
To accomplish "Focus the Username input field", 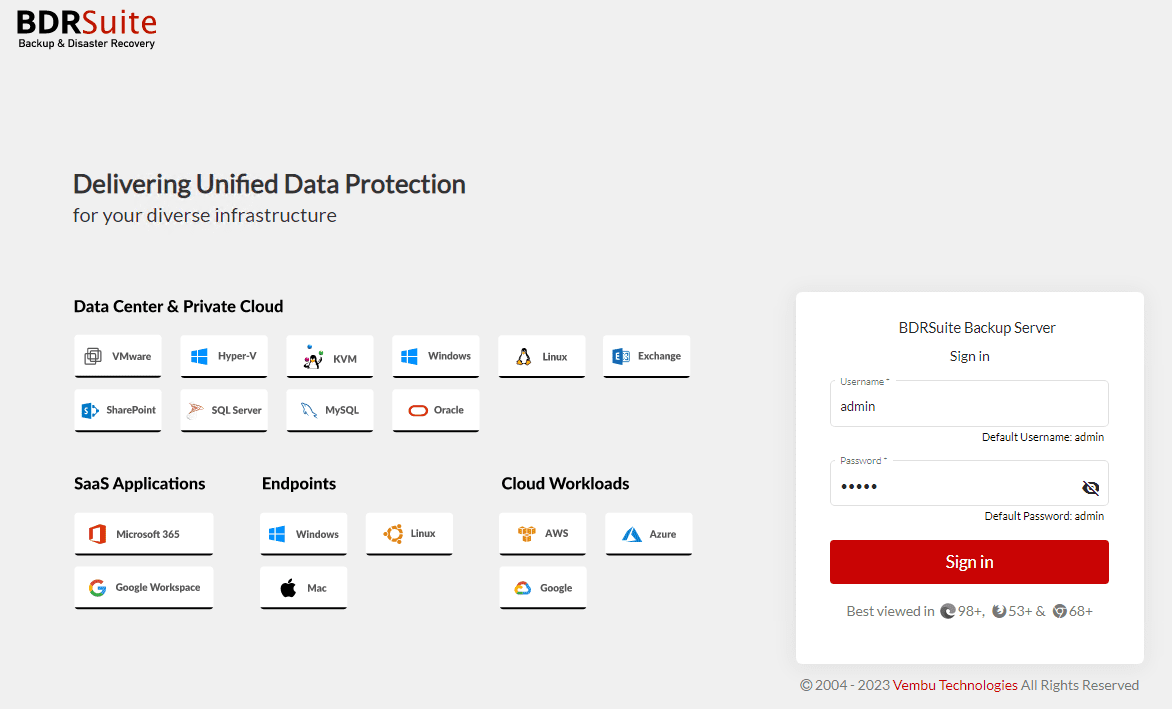I will click(x=968, y=406).
